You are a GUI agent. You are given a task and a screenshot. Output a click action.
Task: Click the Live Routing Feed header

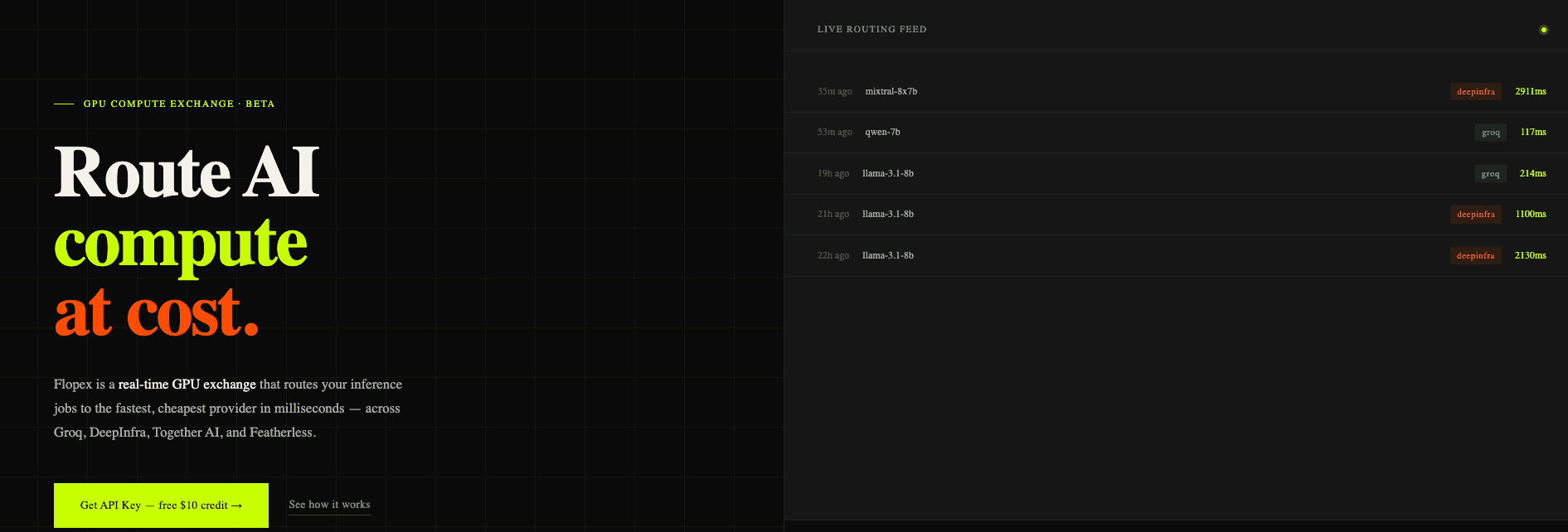[872, 29]
